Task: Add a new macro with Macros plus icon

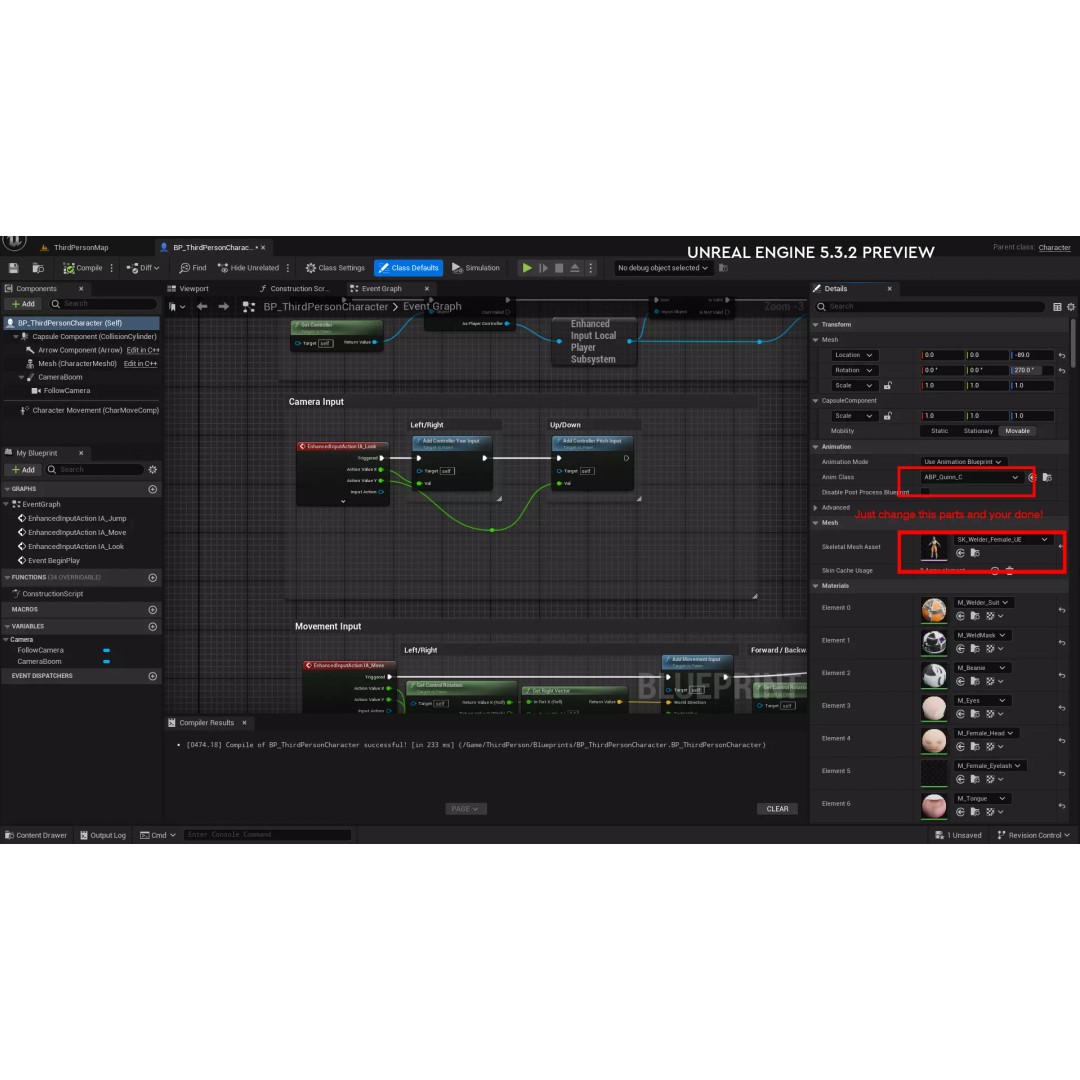Action: [x=153, y=610]
